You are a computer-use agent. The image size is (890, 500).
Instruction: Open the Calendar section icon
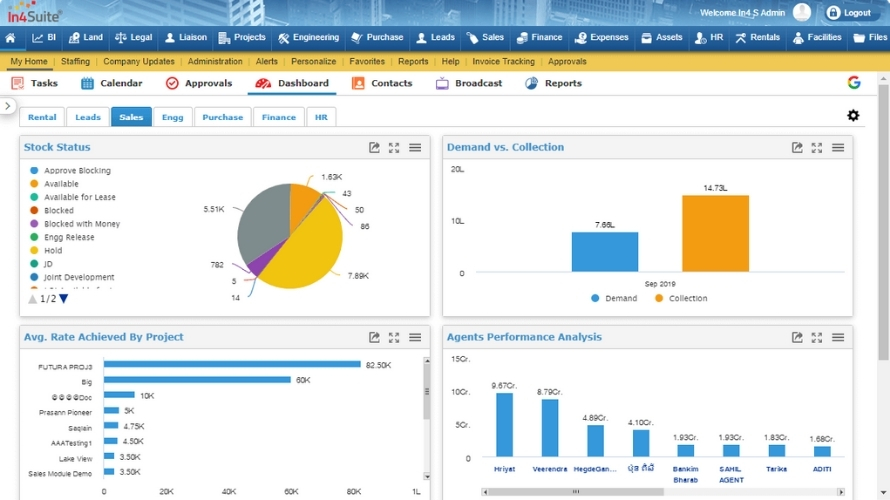(x=87, y=83)
